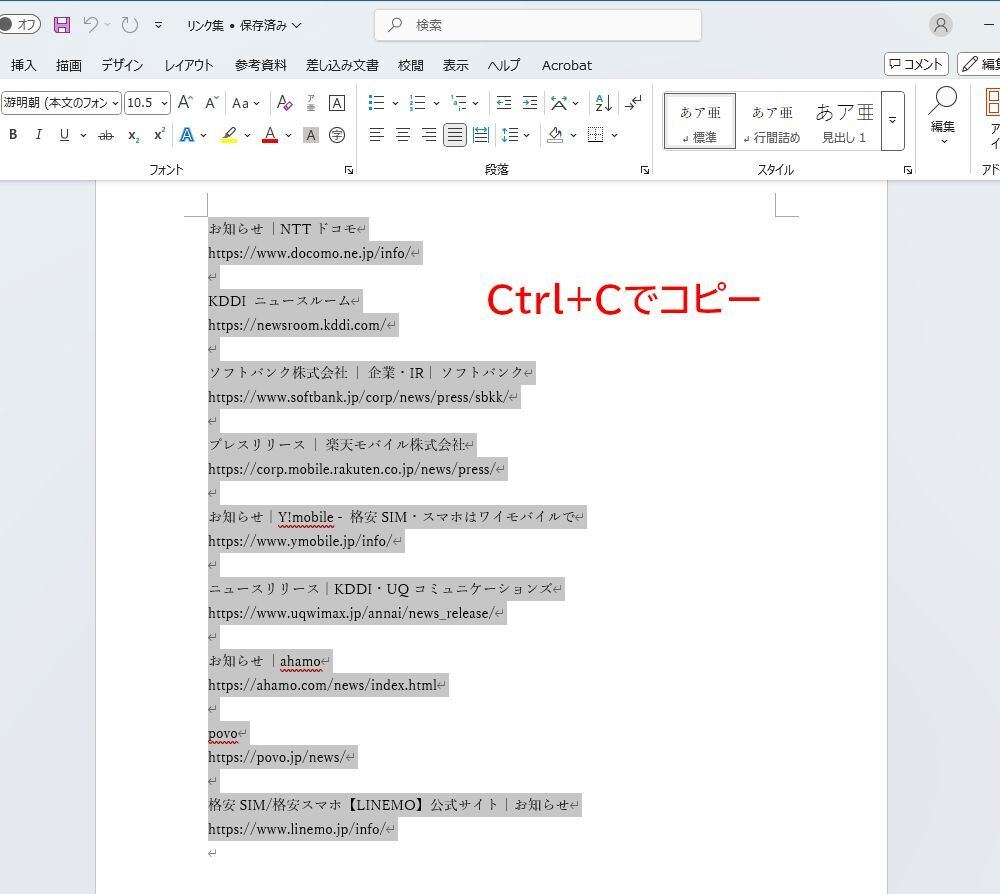Screen dimensions: 1000x894
Task: Toggle Italic formatting
Action: tap(39, 135)
